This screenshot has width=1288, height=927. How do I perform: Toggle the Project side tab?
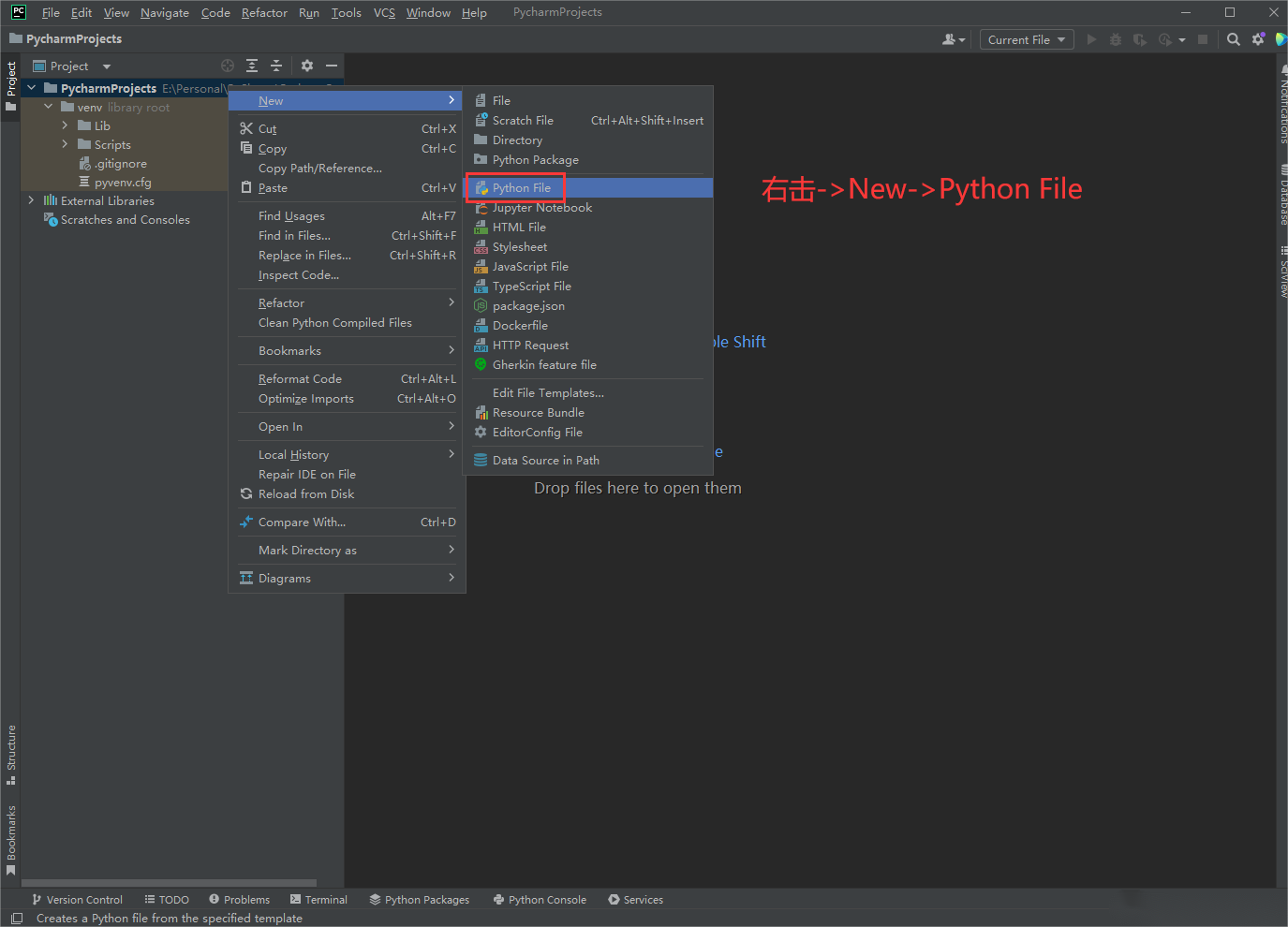[x=11, y=86]
